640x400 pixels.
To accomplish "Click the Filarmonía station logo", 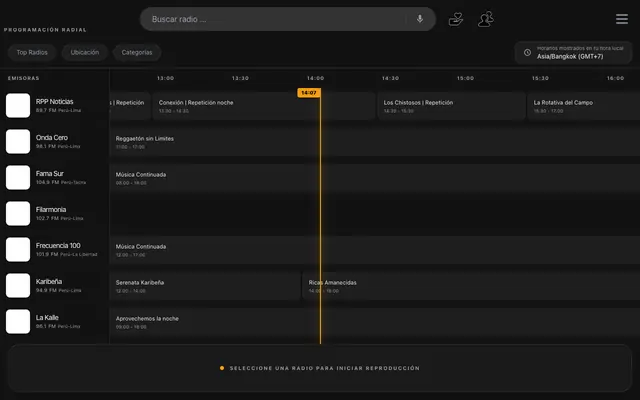I will [18, 213].
